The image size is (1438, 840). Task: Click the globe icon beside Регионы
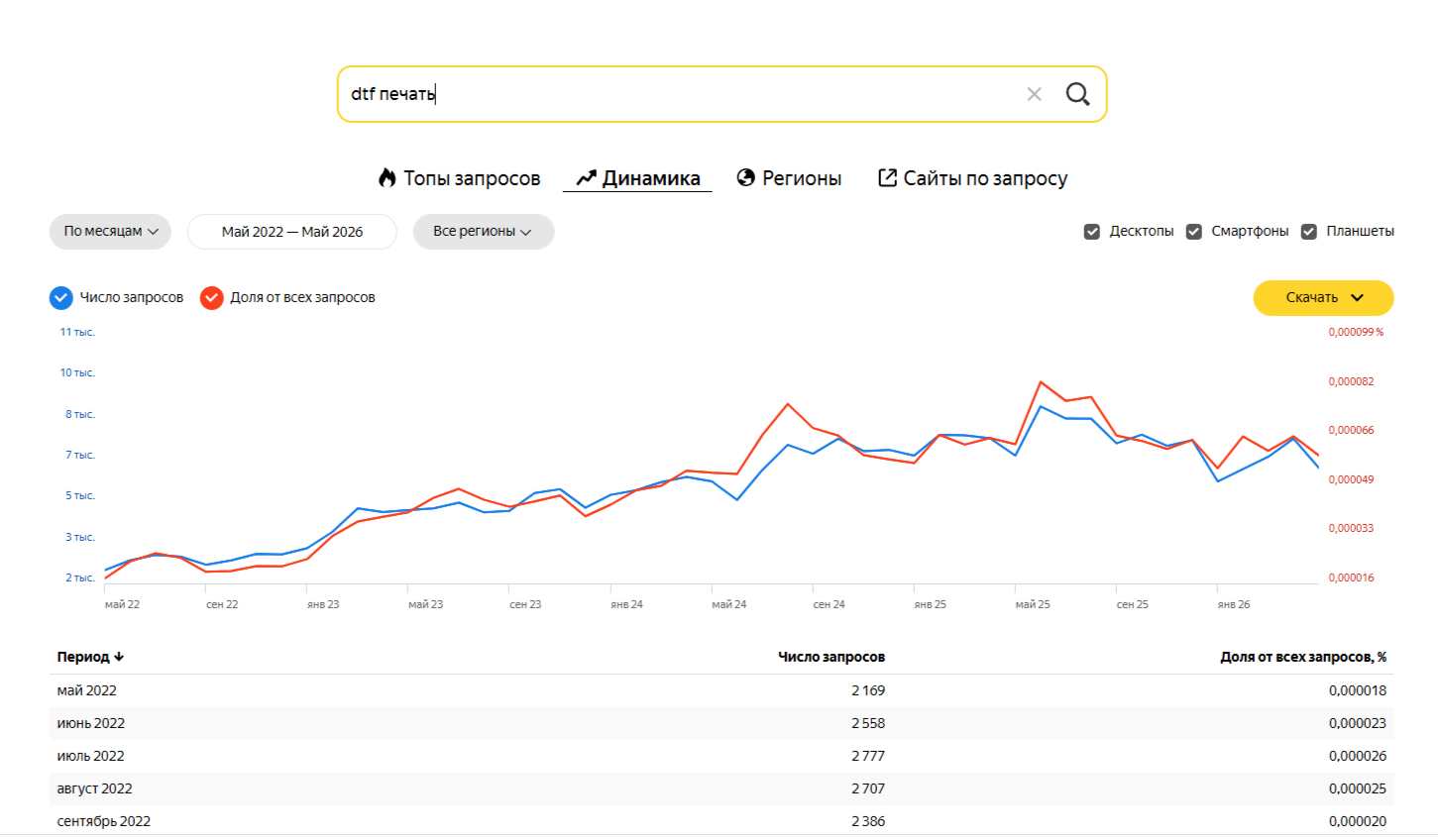pyautogui.click(x=746, y=177)
